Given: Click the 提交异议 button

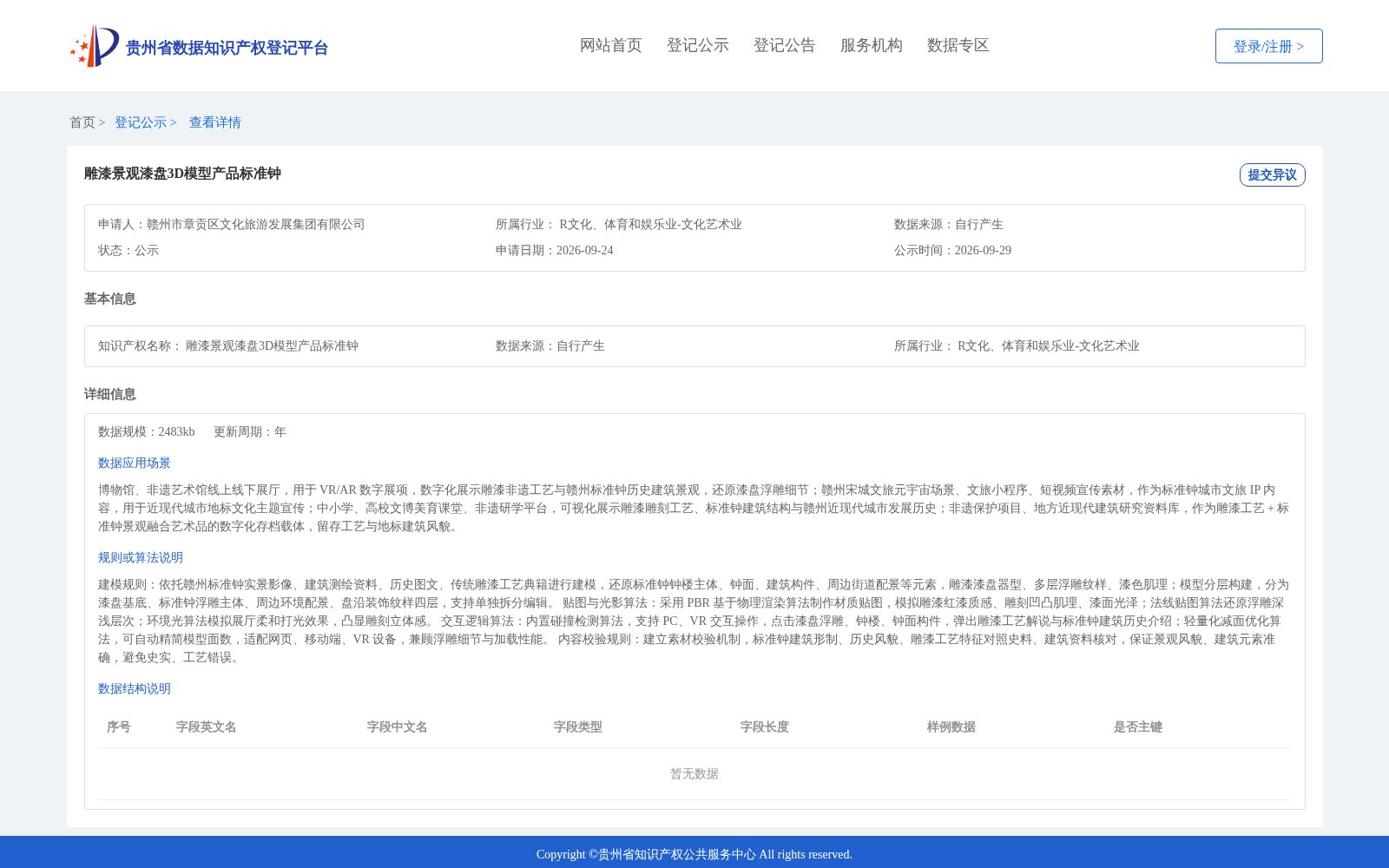Looking at the screenshot, I should pos(1273,174).
